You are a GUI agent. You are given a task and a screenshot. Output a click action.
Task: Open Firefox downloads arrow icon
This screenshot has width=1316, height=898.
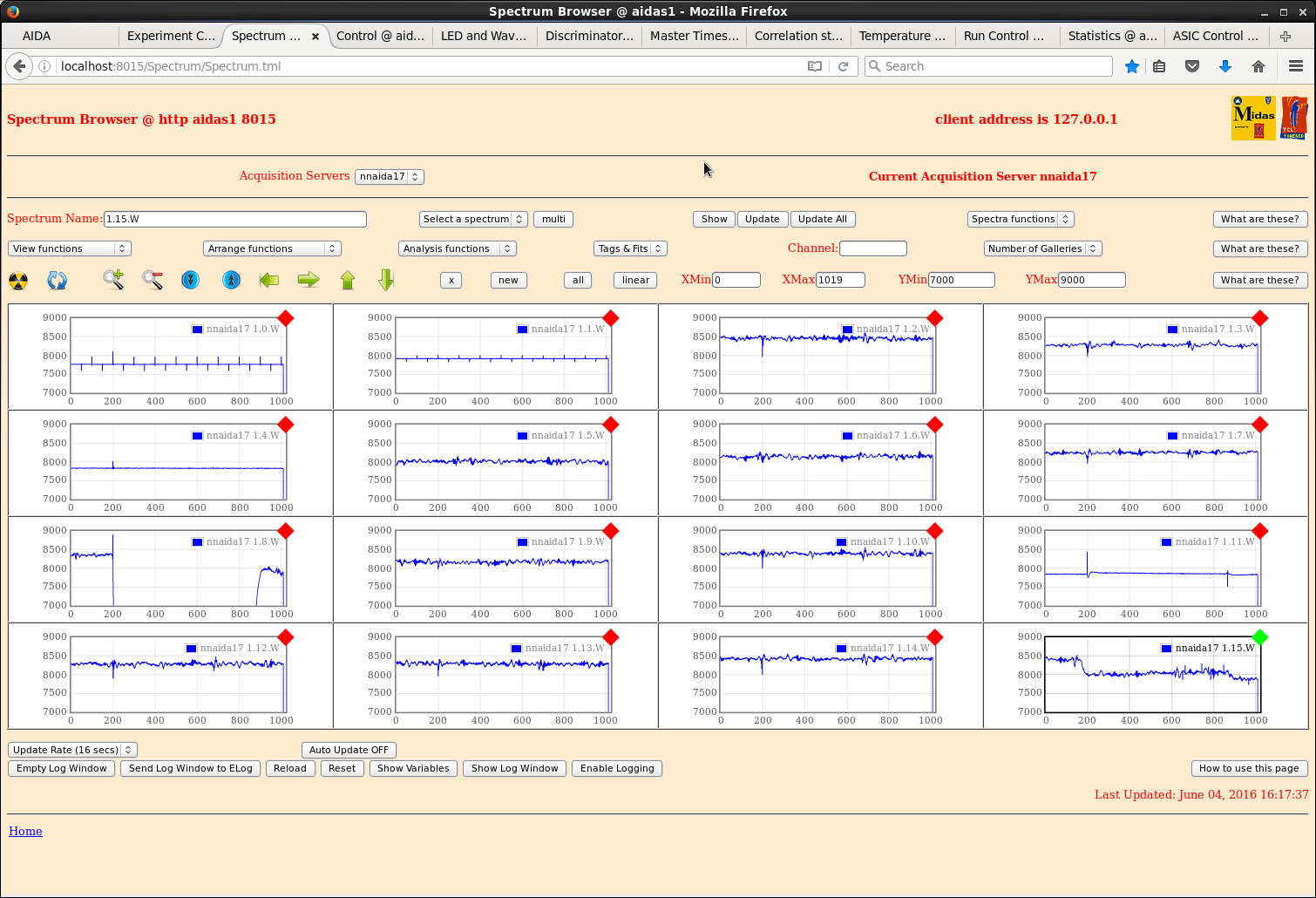tap(1225, 66)
